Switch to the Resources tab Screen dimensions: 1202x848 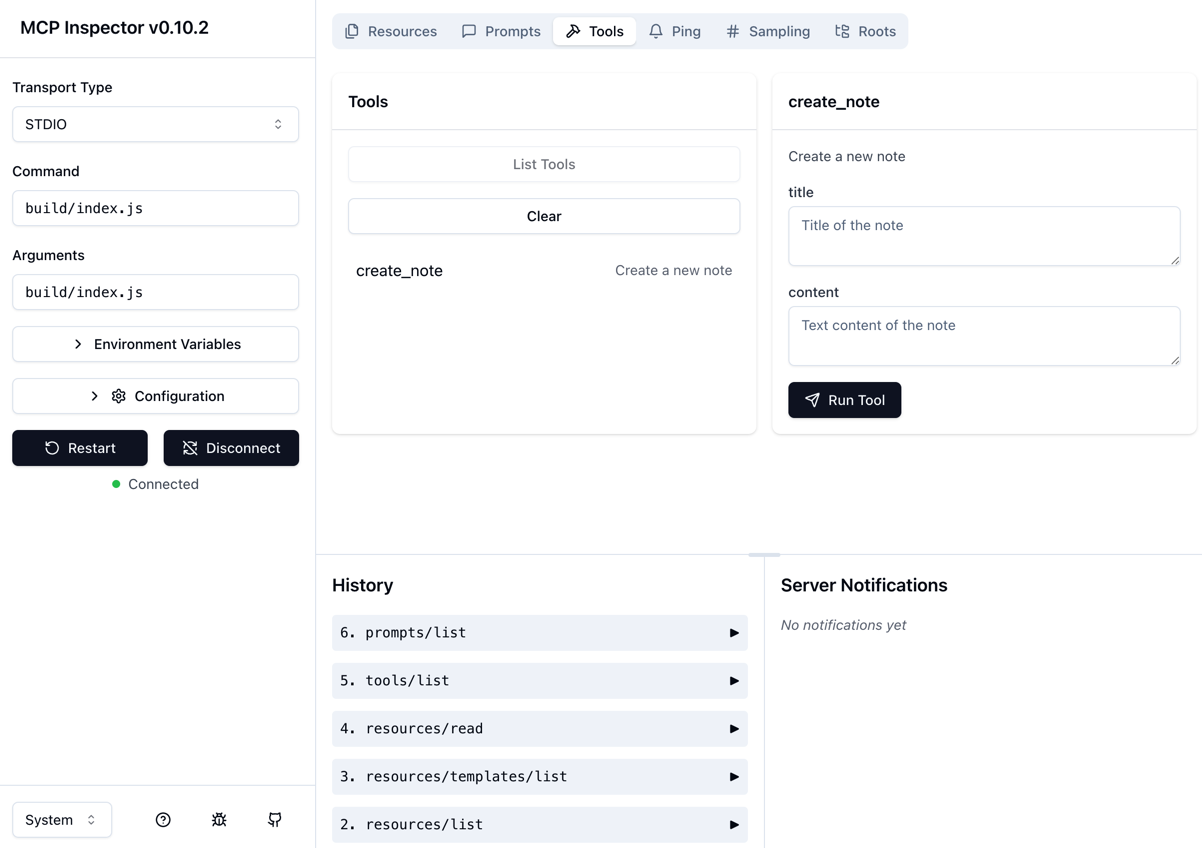[391, 31]
